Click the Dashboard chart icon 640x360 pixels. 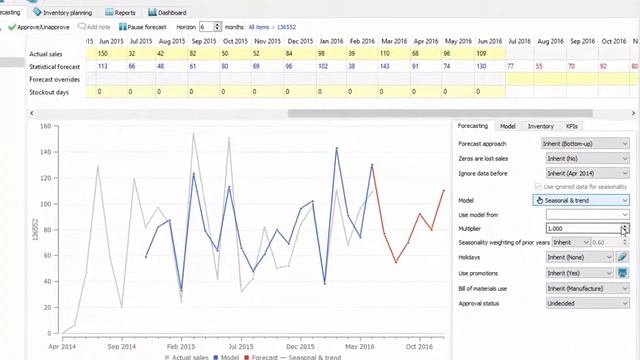pyautogui.click(x=152, y=12)
